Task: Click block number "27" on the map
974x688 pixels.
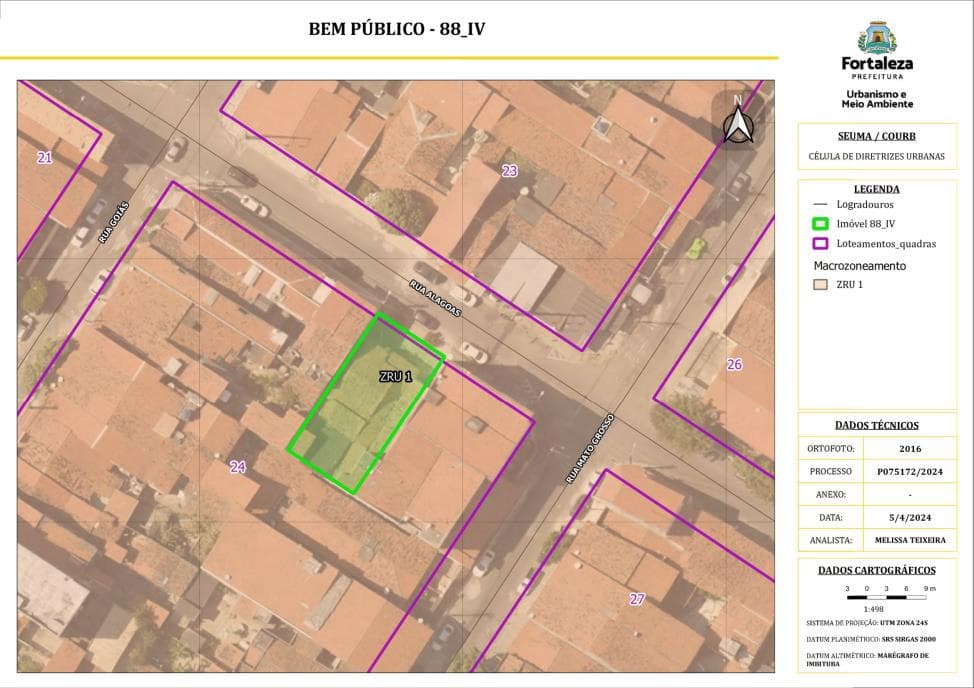Action: (x=637, y=599)
